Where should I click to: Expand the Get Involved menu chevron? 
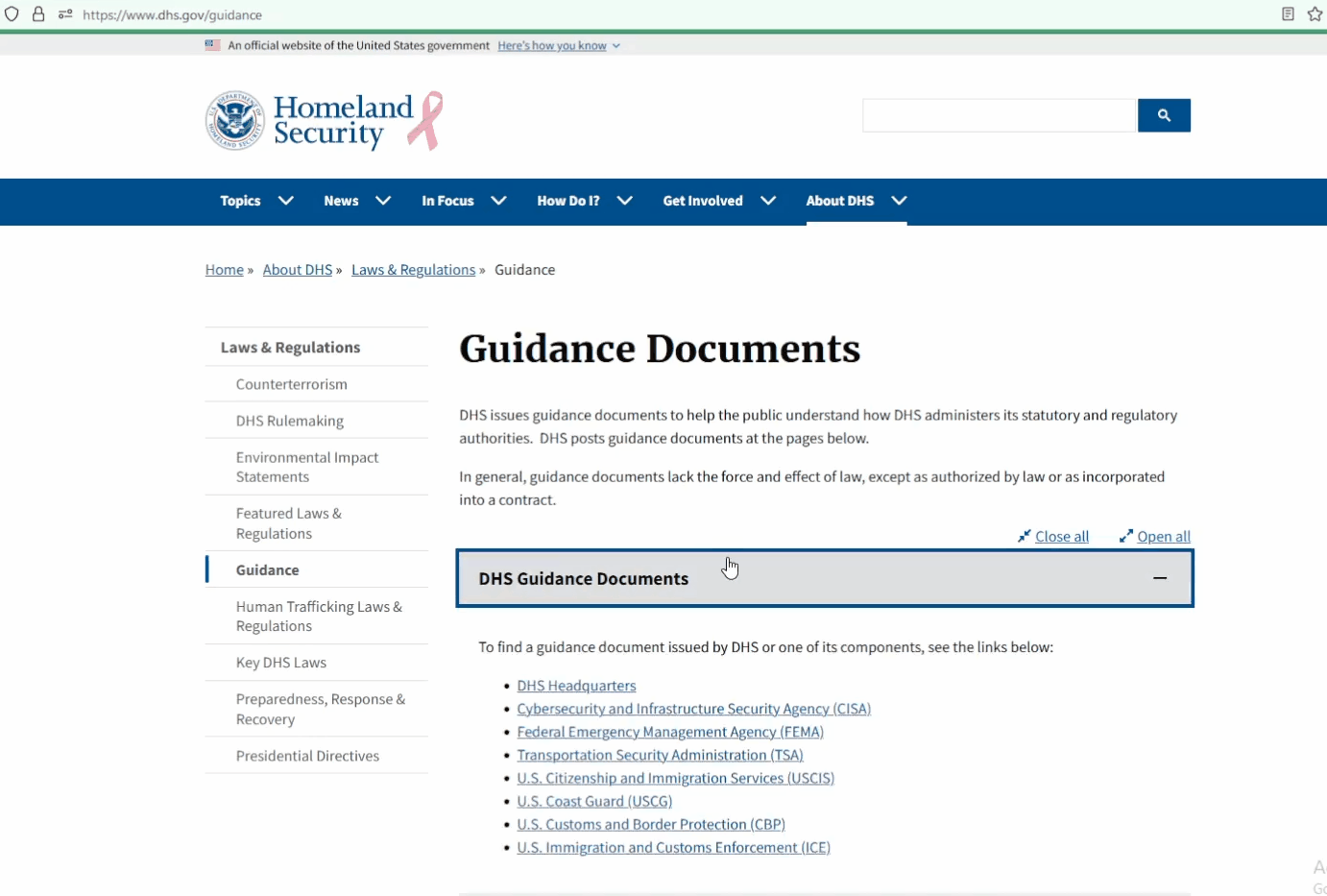click(x=768, y=201)
